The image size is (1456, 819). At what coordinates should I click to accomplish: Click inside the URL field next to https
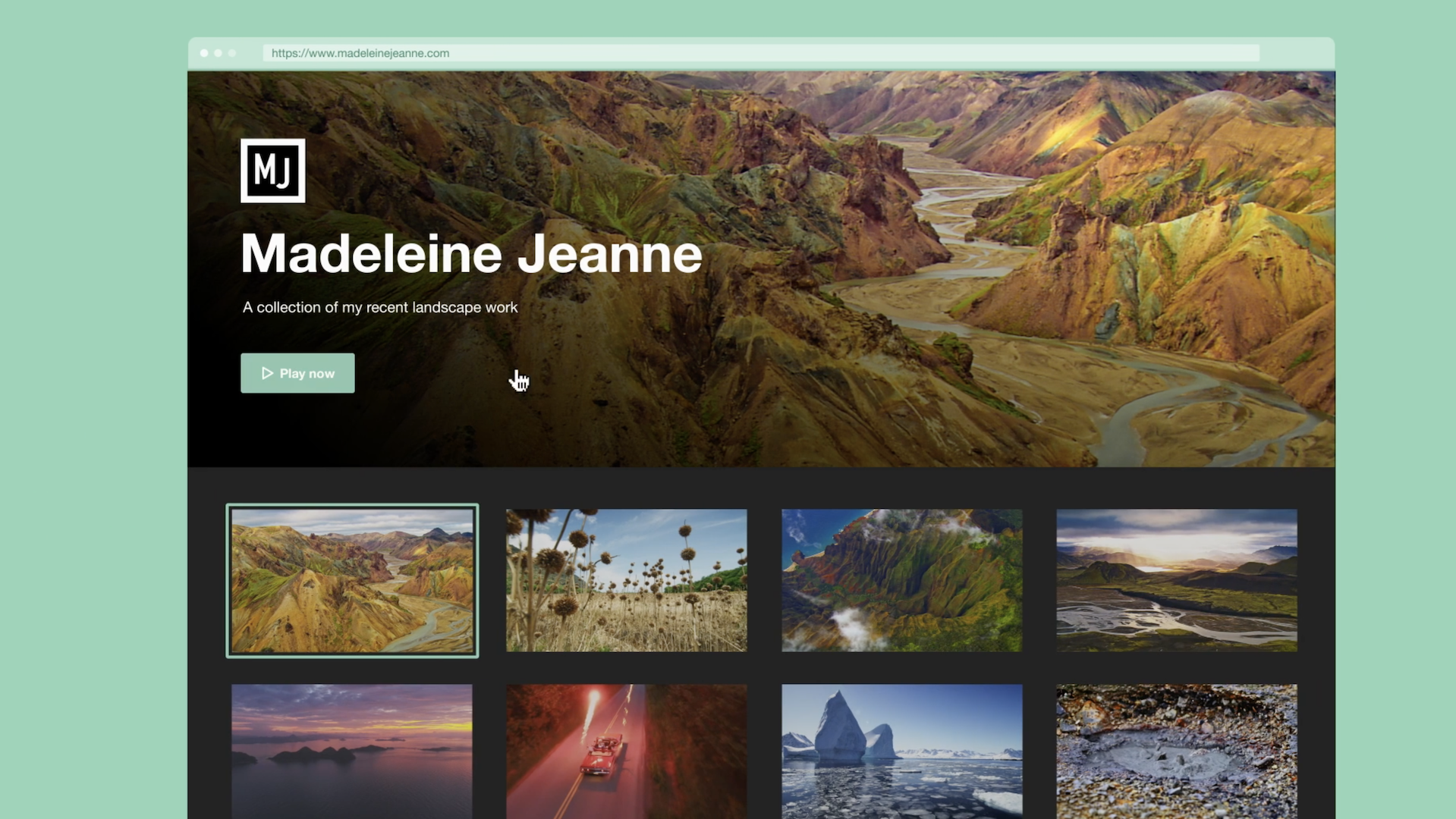tap(531, 53)
